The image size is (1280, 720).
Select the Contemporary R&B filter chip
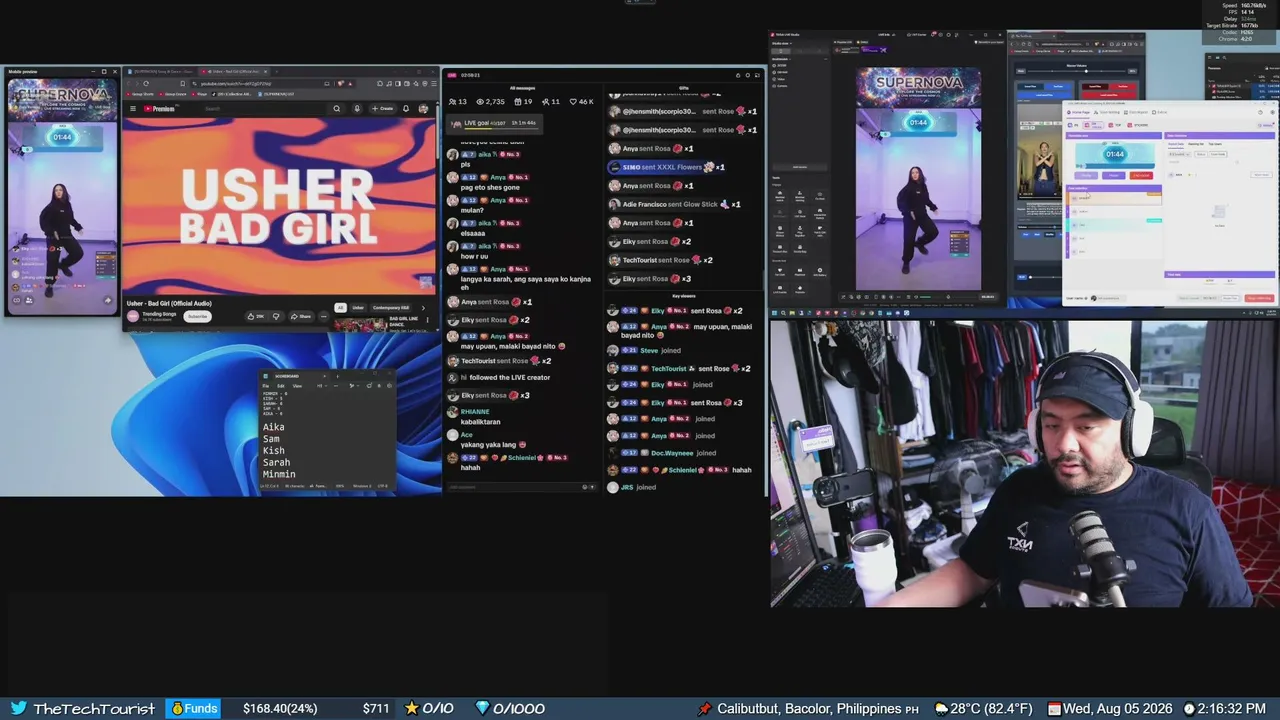click(x=391, y=308)
